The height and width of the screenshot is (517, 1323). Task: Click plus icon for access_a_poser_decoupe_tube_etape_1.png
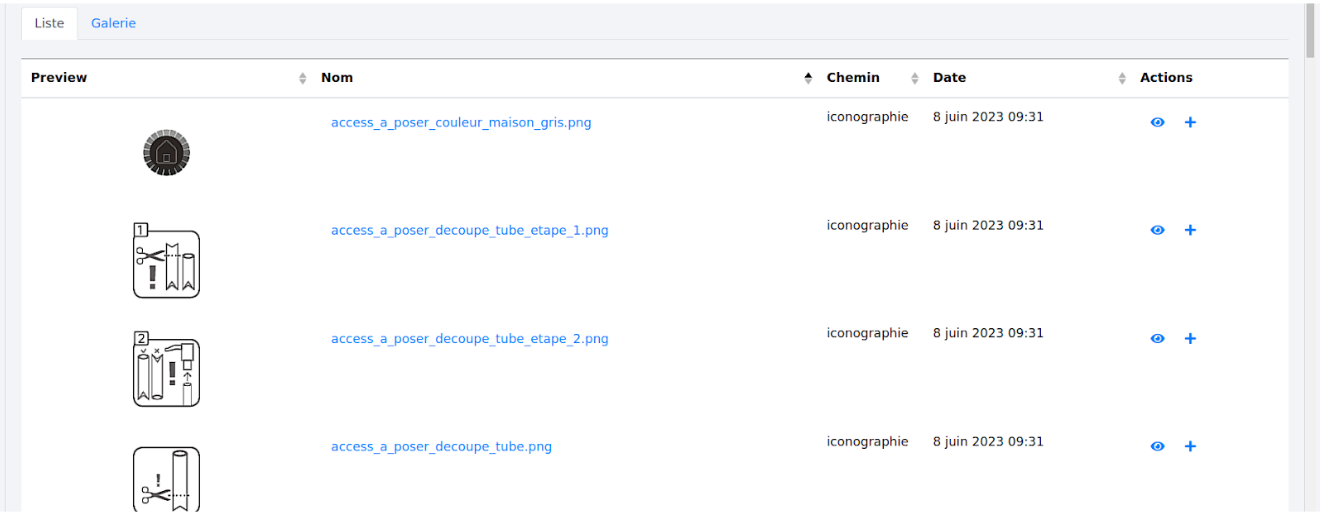coord(1190,230)
